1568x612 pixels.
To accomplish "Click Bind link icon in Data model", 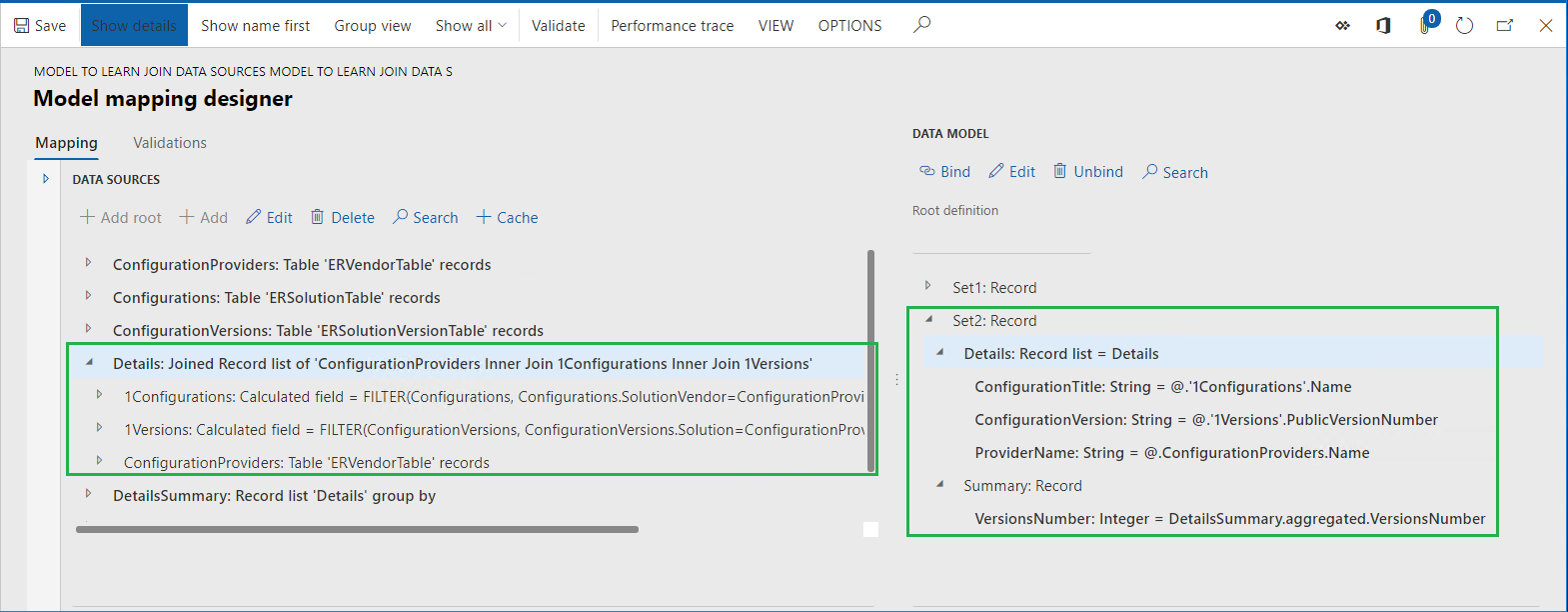I will point(944,171).
